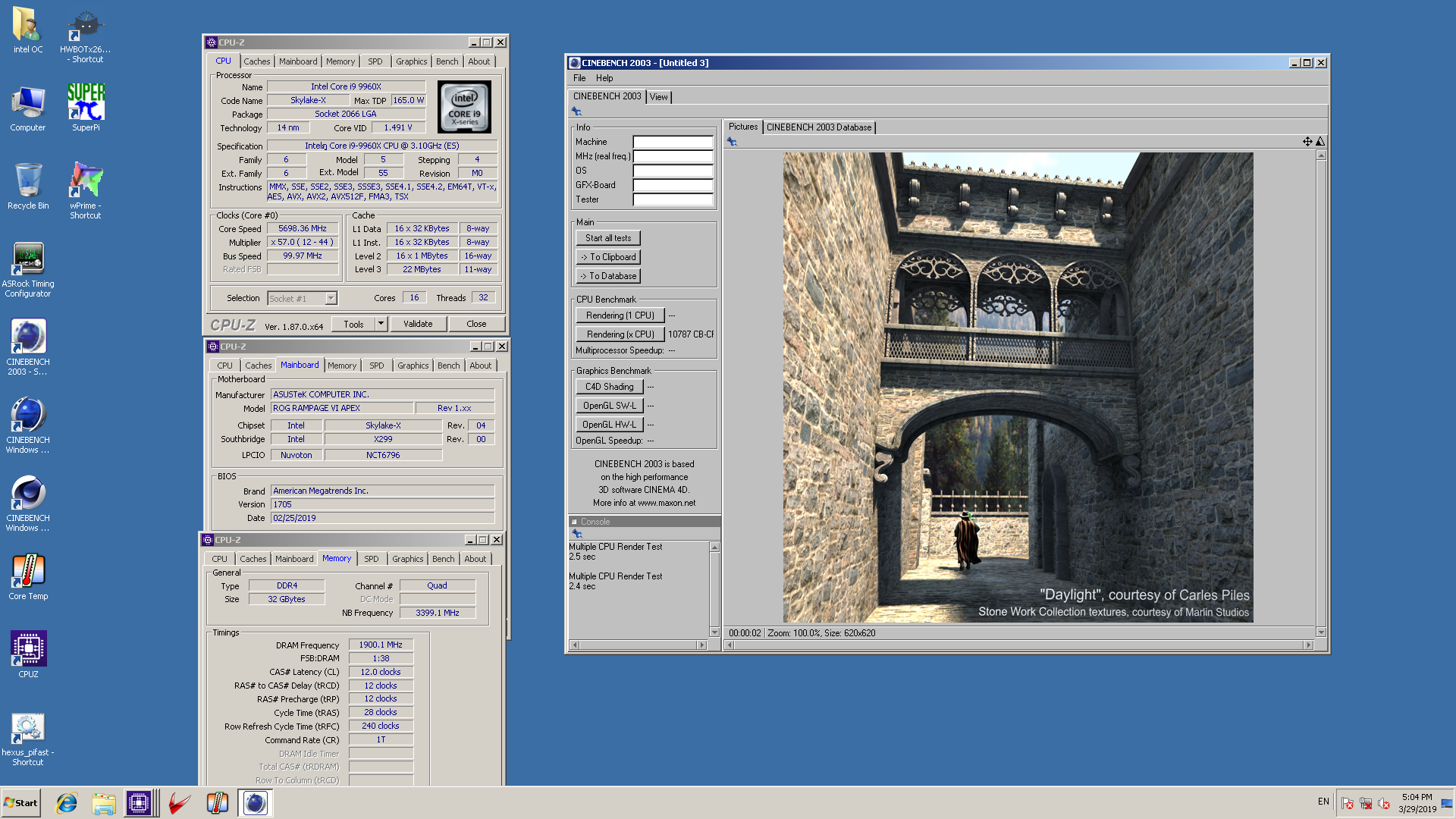Switch to Core Temp via taskbar thermometer icon
The width and height of the screenshot is (1456, 819).
(x=218, y=803)
